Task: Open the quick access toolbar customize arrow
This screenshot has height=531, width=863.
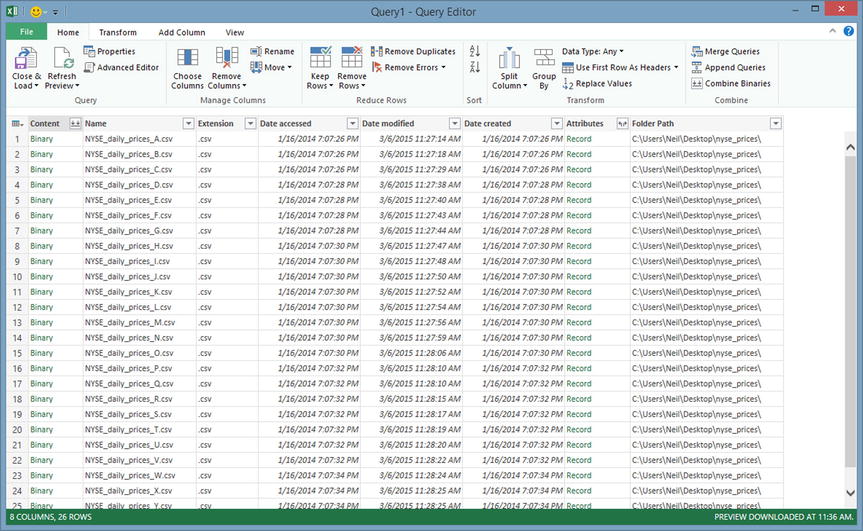Action: (x=55, y=12)
